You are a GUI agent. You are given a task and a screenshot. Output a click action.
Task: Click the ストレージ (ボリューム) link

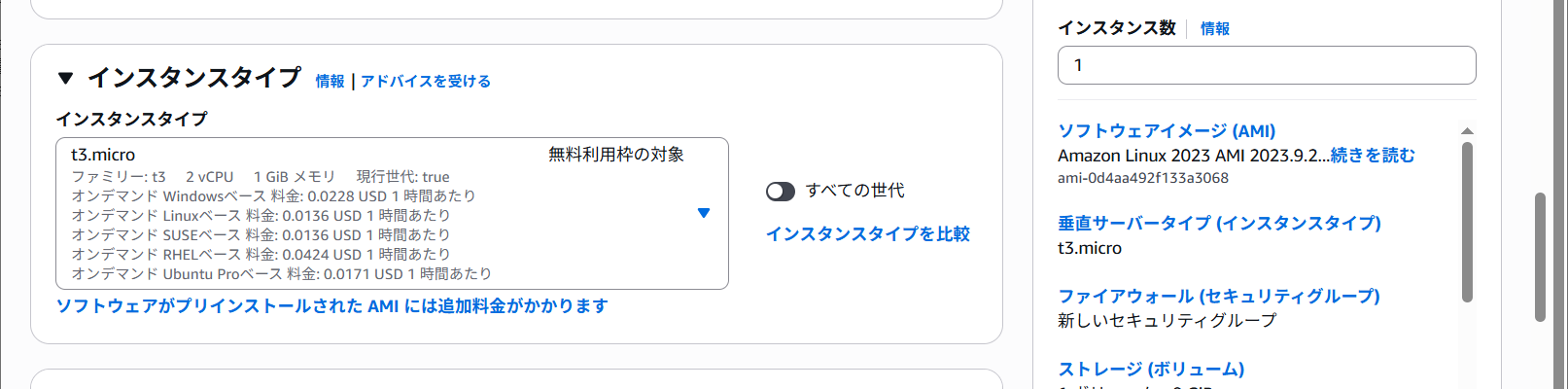[1150, 370]
